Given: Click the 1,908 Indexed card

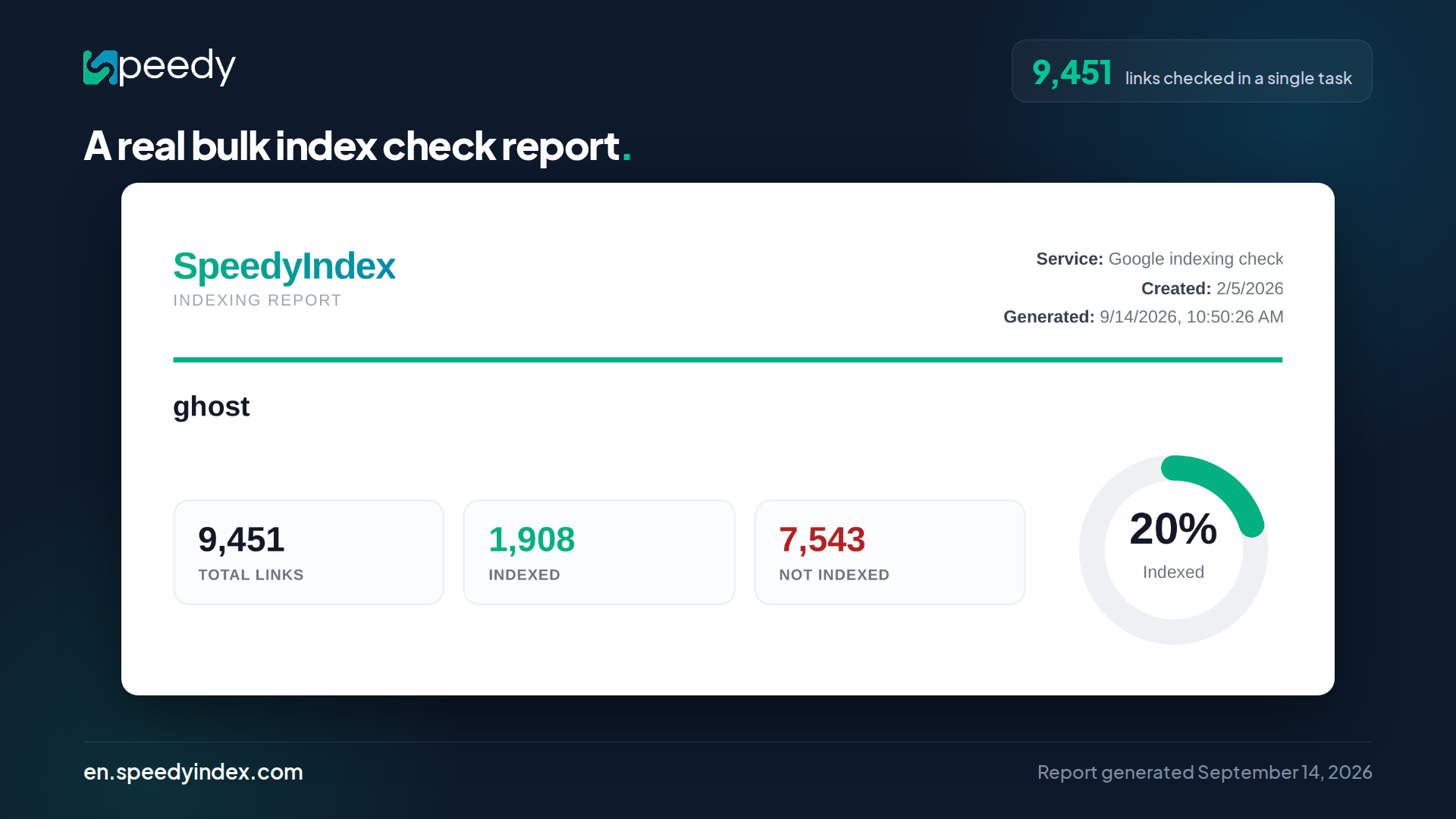Looking at the screenshot, I should click(x=599, y=552).
